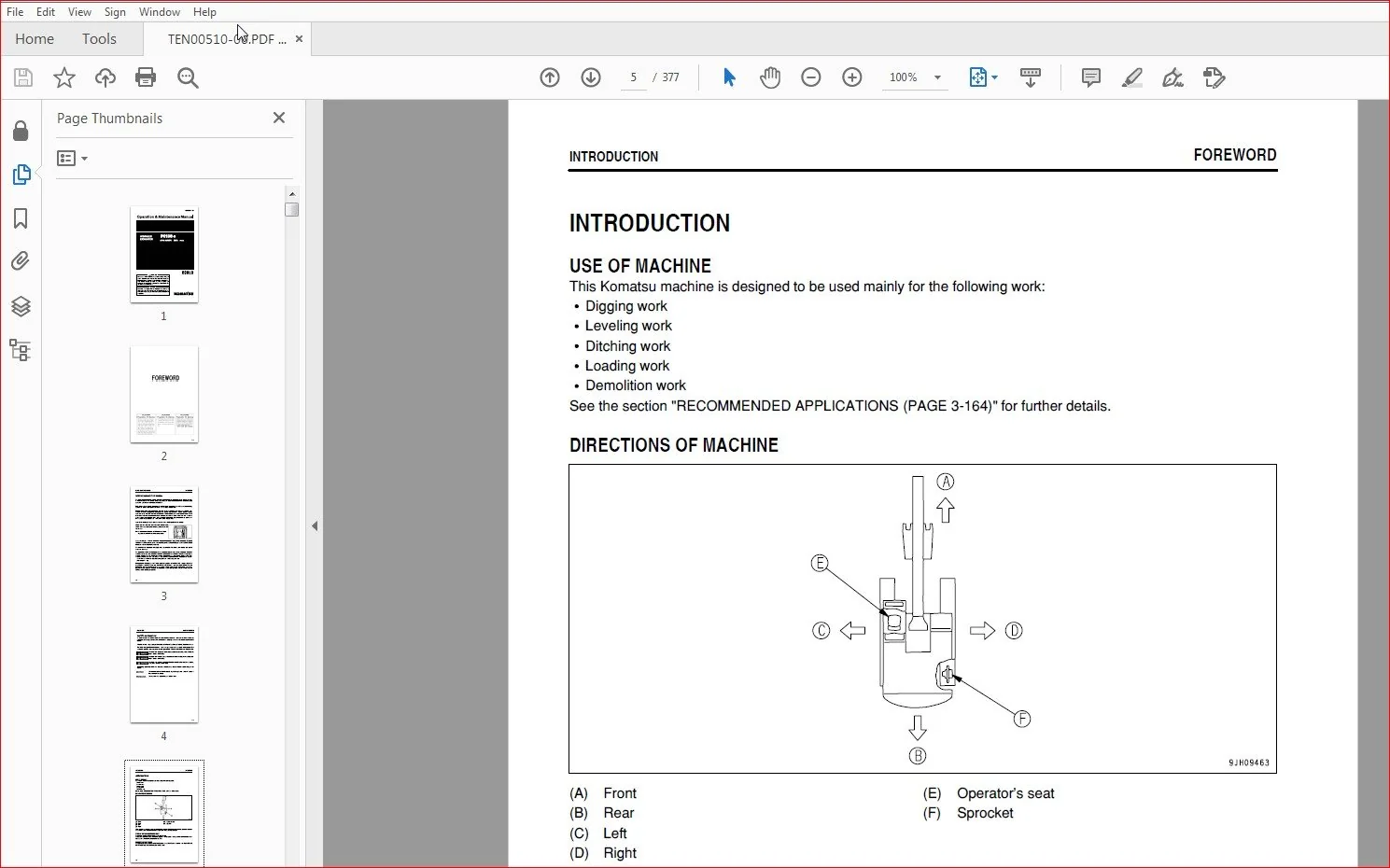The image size is (1390, 868).
Task: Select page 4 thumbnail
Action: [164, 675]
